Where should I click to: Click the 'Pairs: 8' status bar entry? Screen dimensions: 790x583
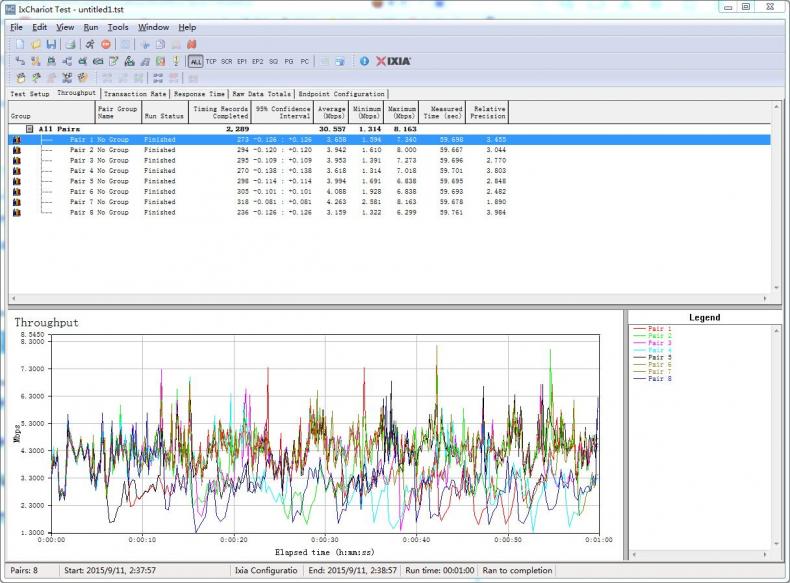pos(24,570)
